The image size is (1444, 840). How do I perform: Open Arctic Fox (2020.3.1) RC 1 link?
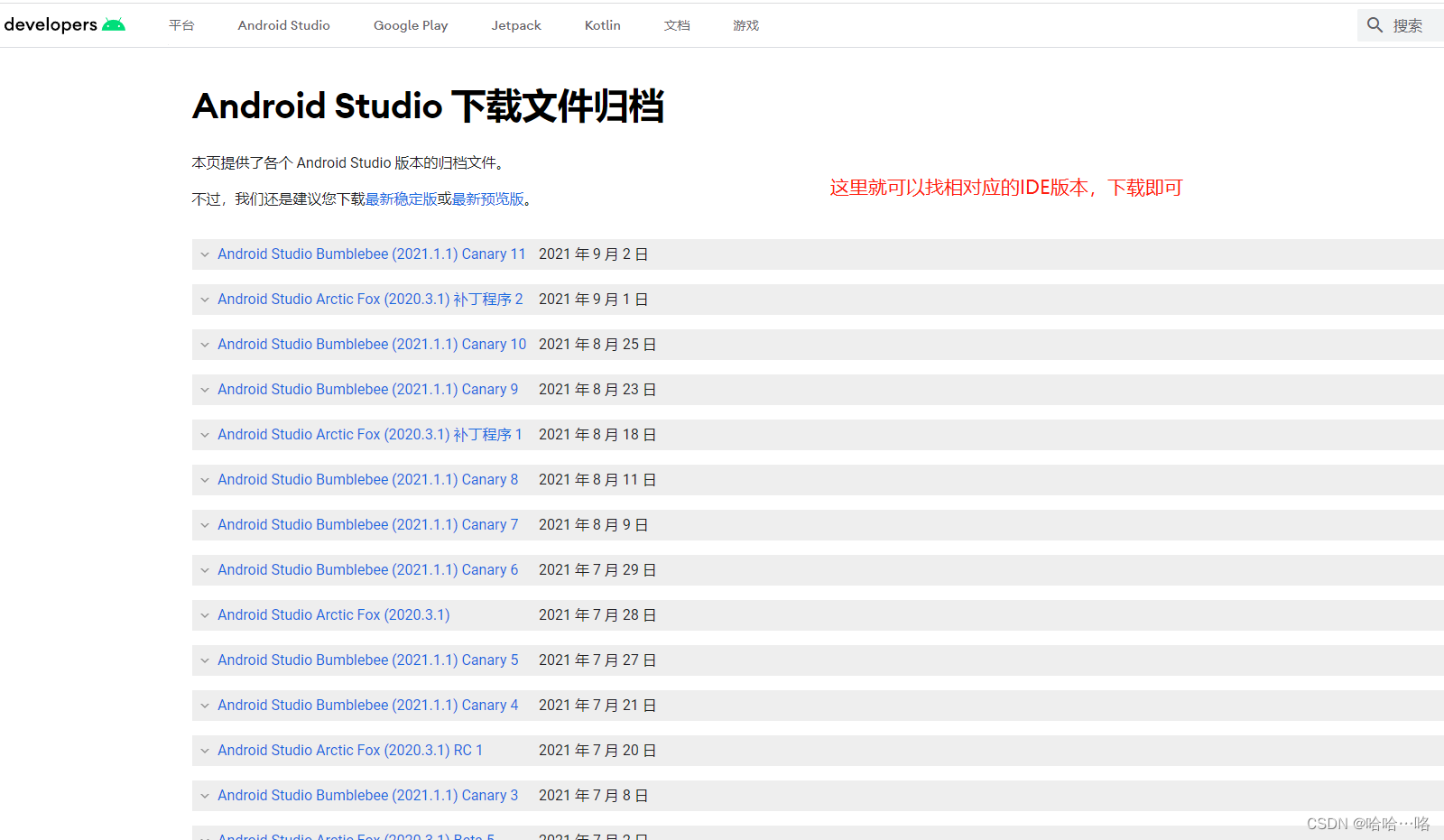350,751
